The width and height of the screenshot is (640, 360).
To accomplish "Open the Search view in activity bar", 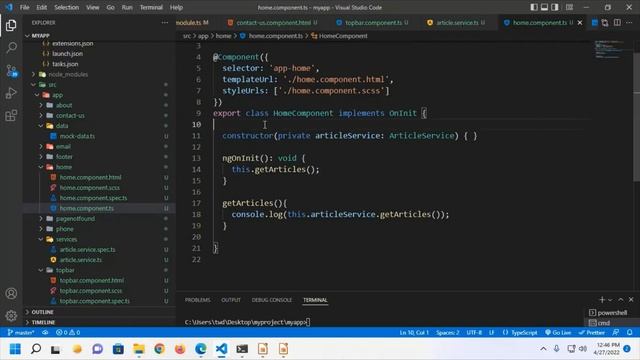I will point(11,48).
